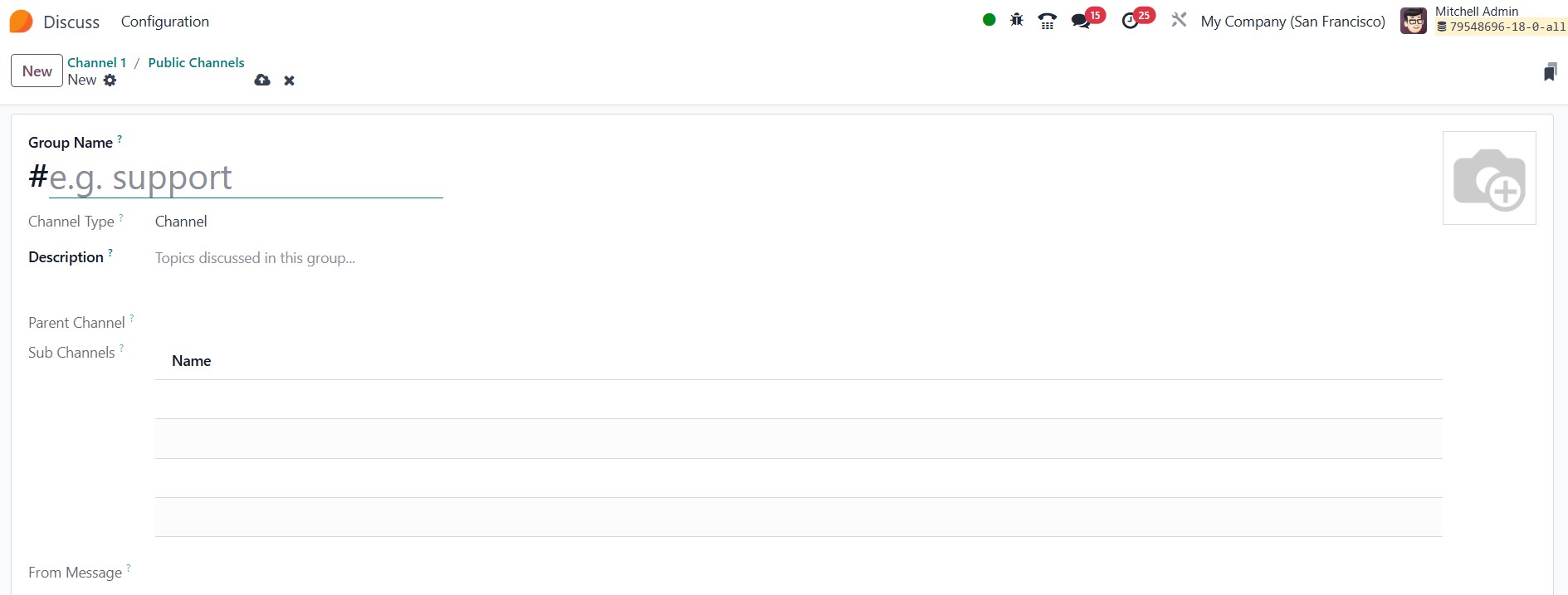
Task: Open the gear actions menu beside New
Action: (110, 80)
